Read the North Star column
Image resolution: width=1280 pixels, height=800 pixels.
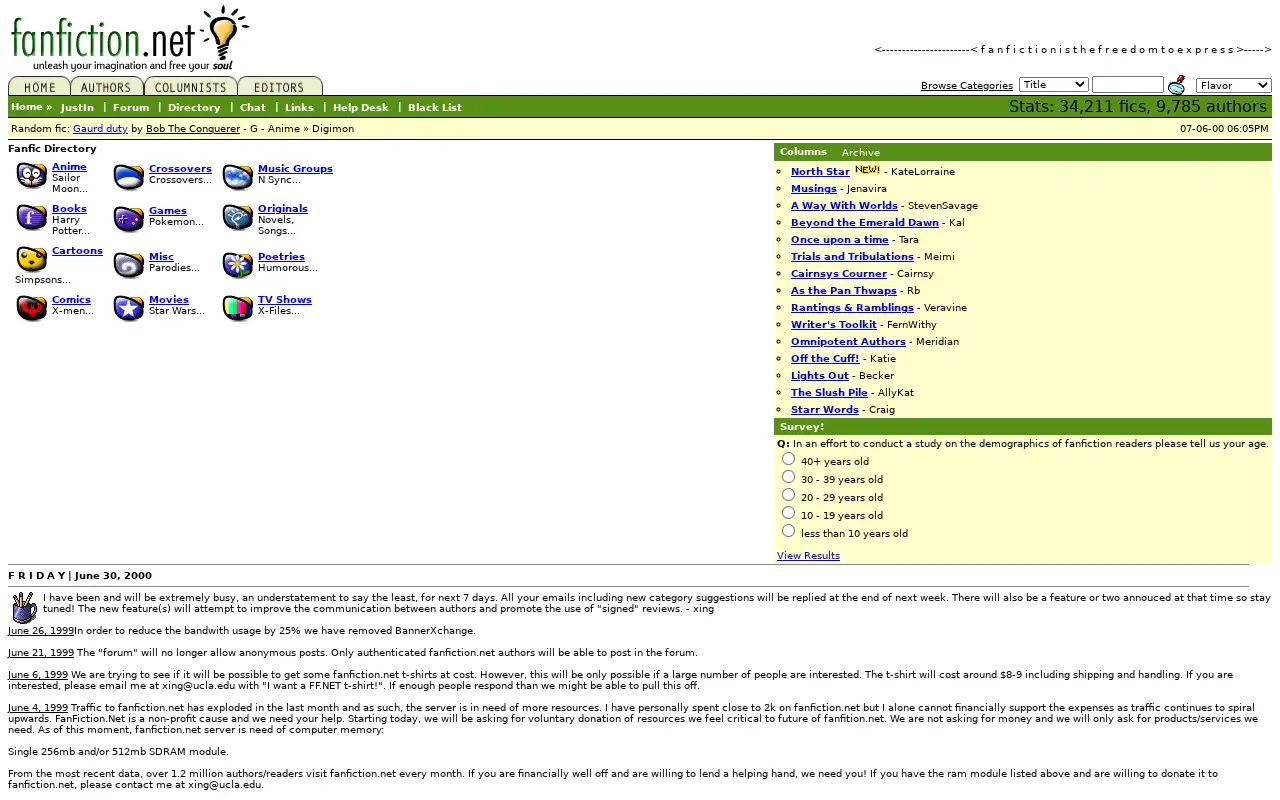point(820,172)
